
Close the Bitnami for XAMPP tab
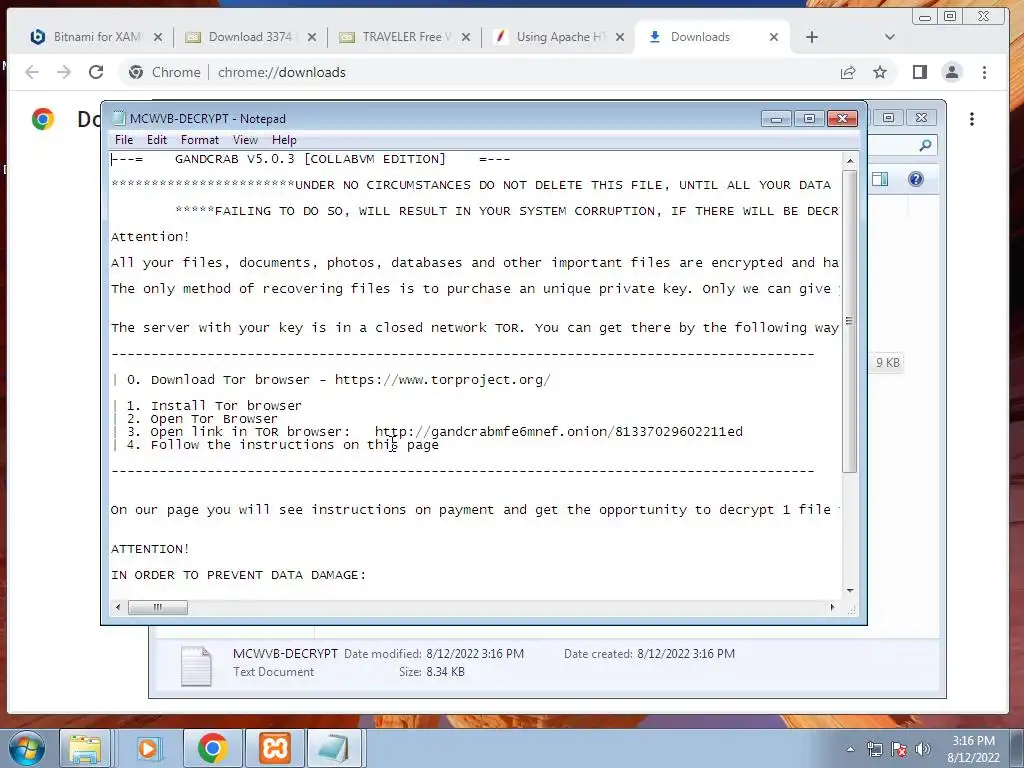click(157, 37)
